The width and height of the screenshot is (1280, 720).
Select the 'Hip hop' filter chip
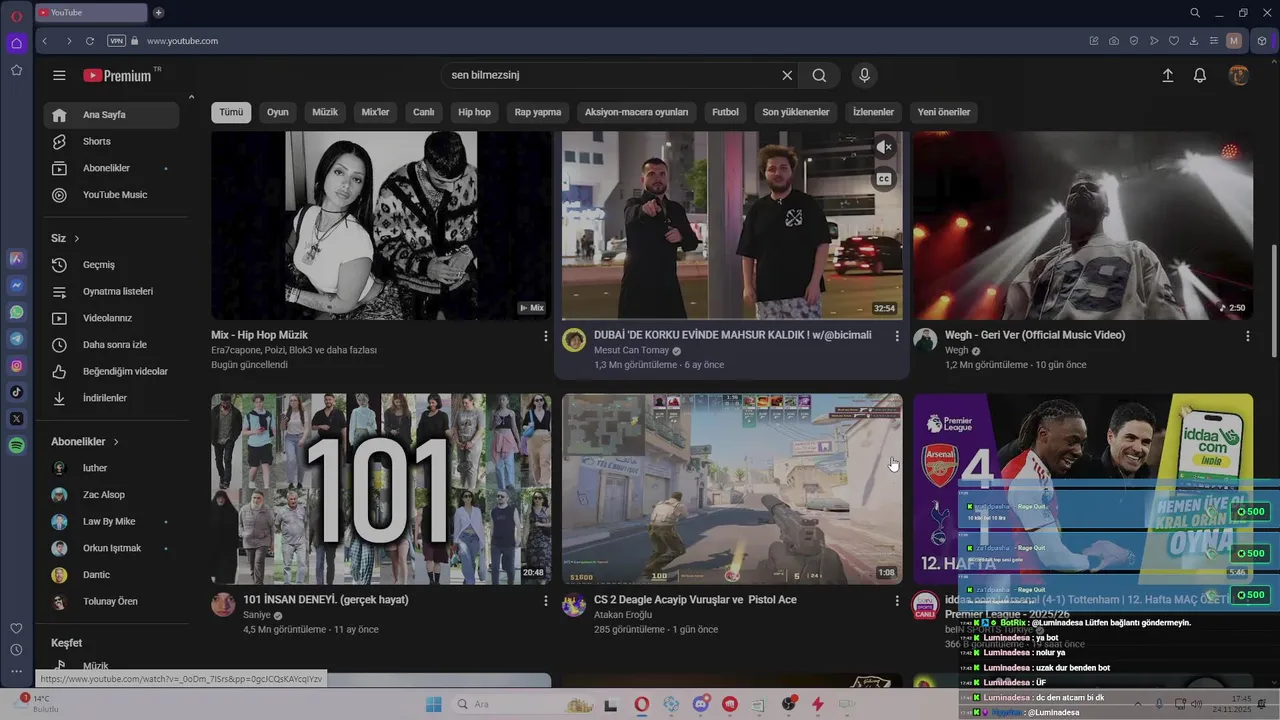(x=475, y=112)
